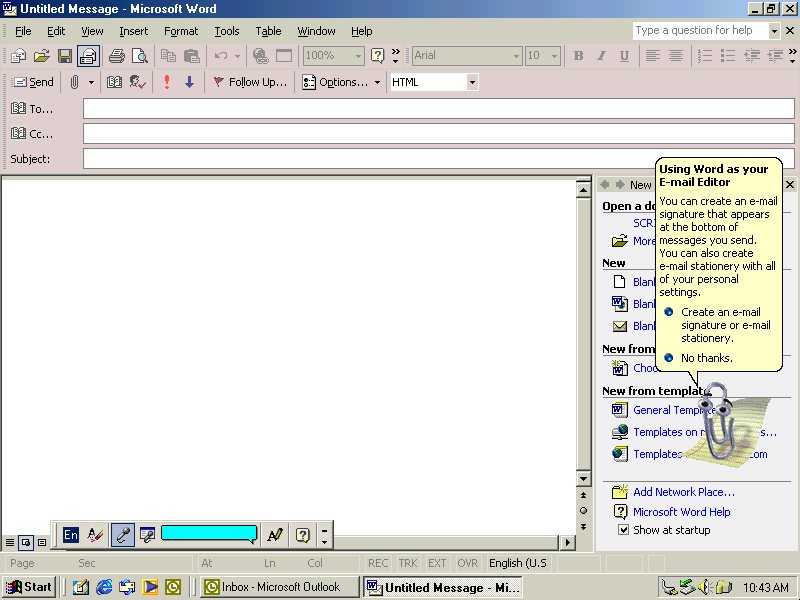Click the Print icon in the toolbar
Viewport: 800px width, 600px height.
pos(117,56)
